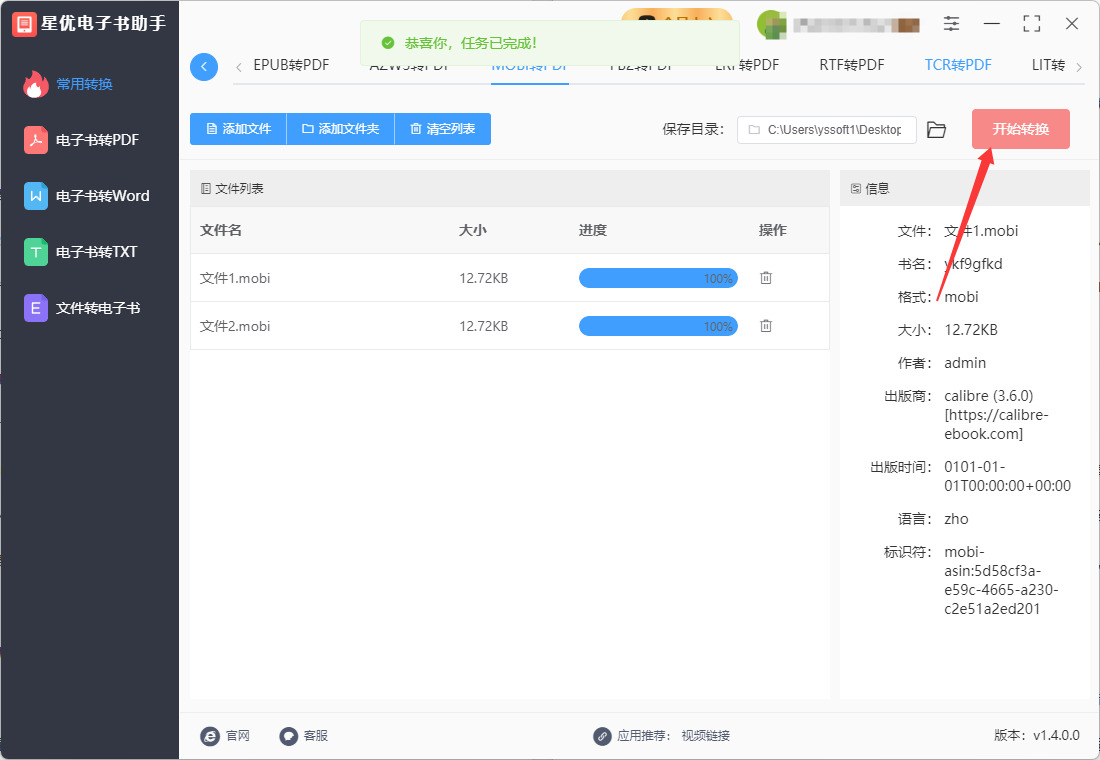
Task: Switch to RTF转PDF tab
Action: (852, 65)
